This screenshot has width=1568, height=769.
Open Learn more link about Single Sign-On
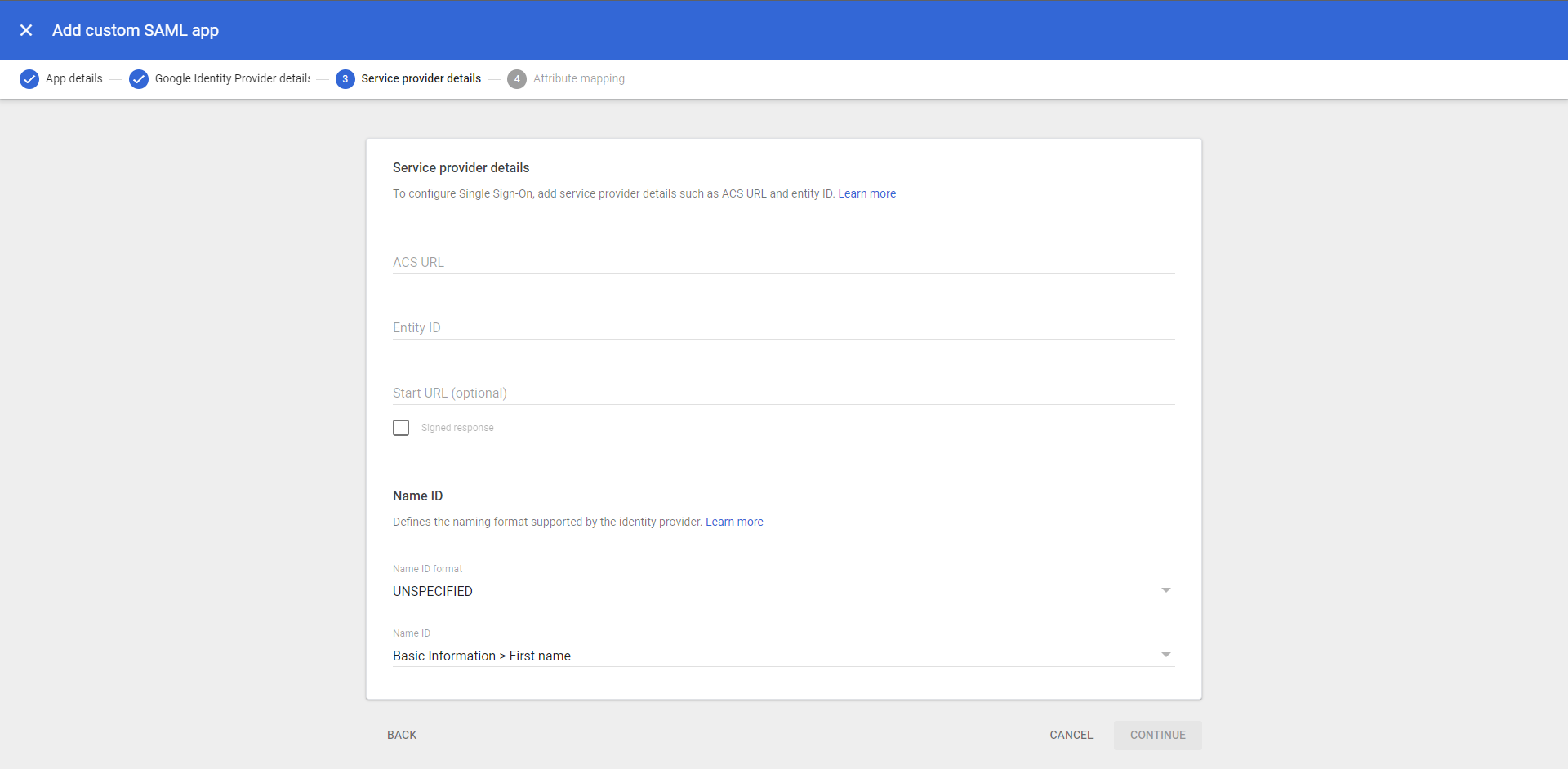click(866, 193)
